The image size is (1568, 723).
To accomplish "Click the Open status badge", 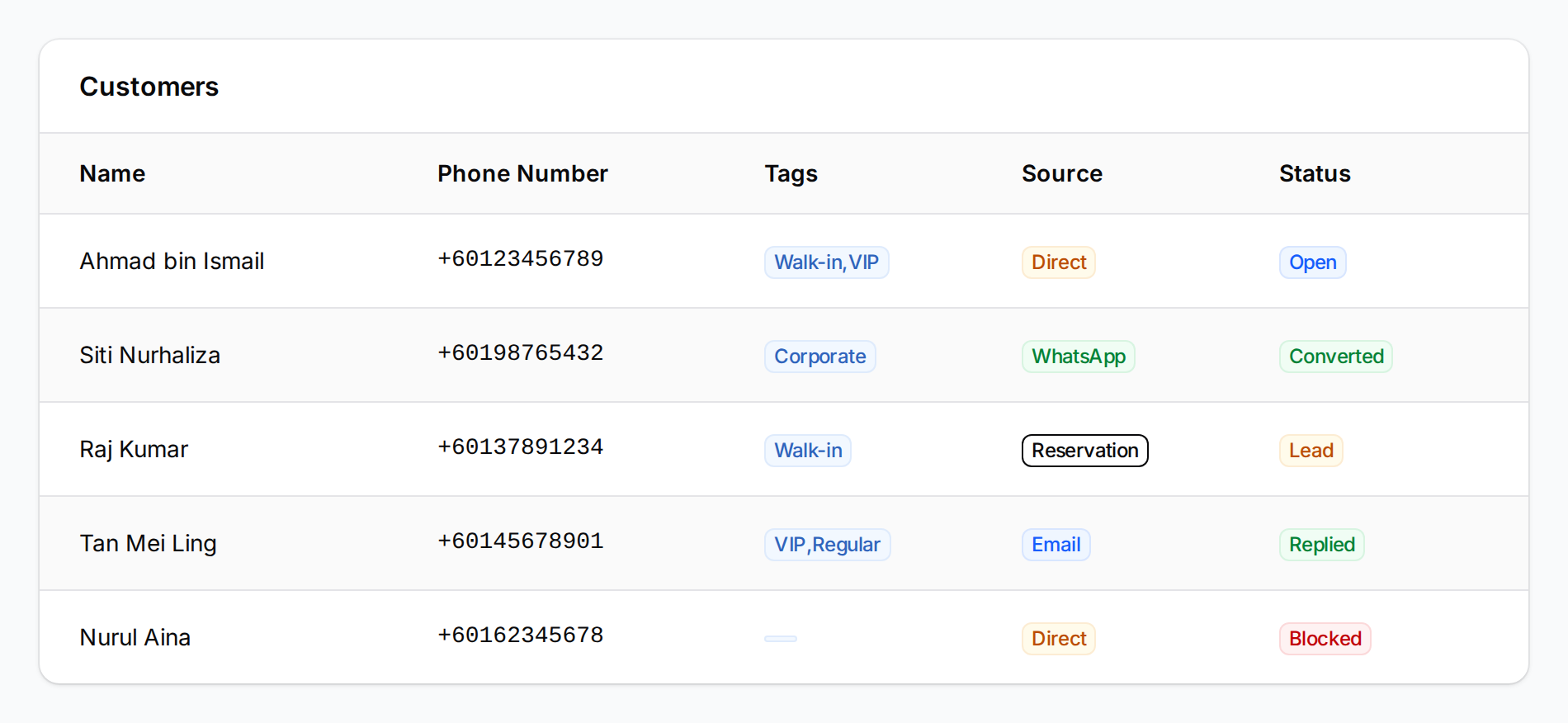I will point(1312,262).
